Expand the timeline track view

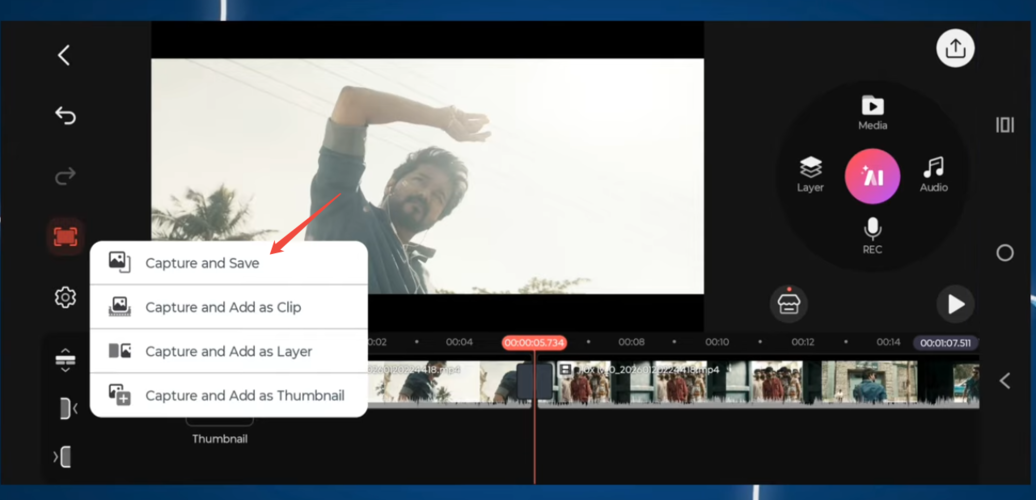pyautogui.click(x=65, y=361)
